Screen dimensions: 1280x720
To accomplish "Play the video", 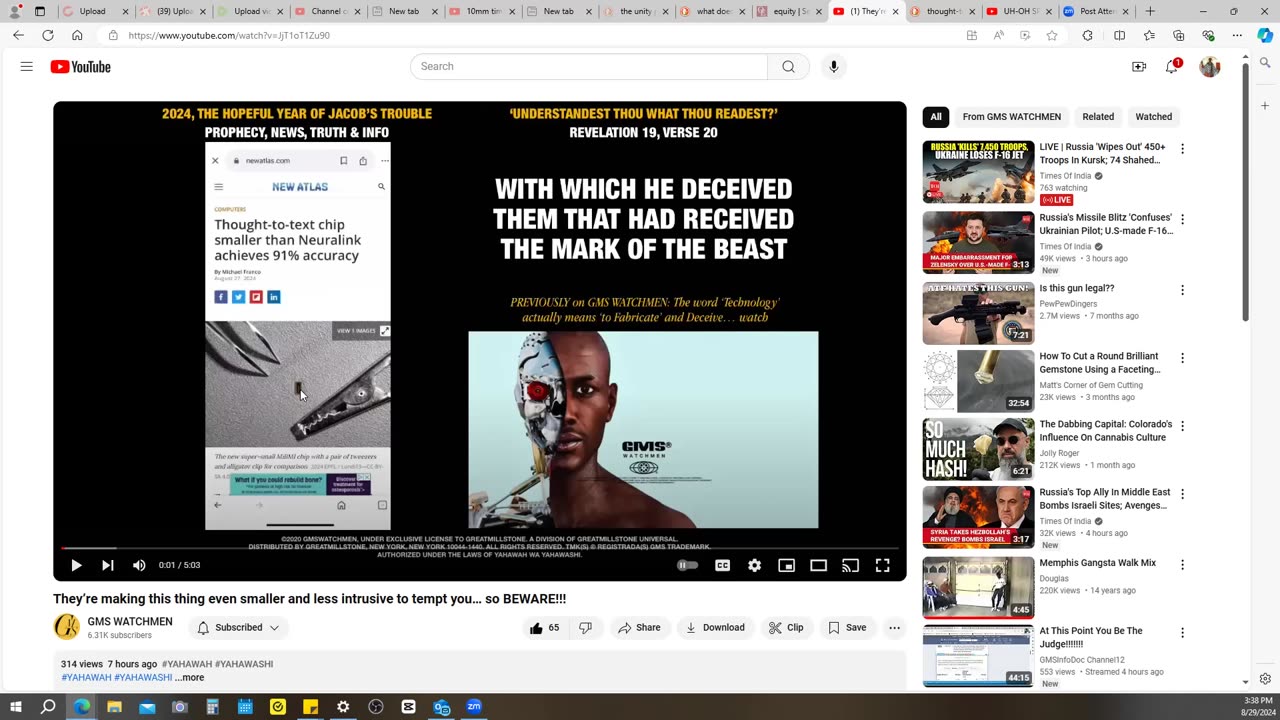I will [x=76, y=565].
